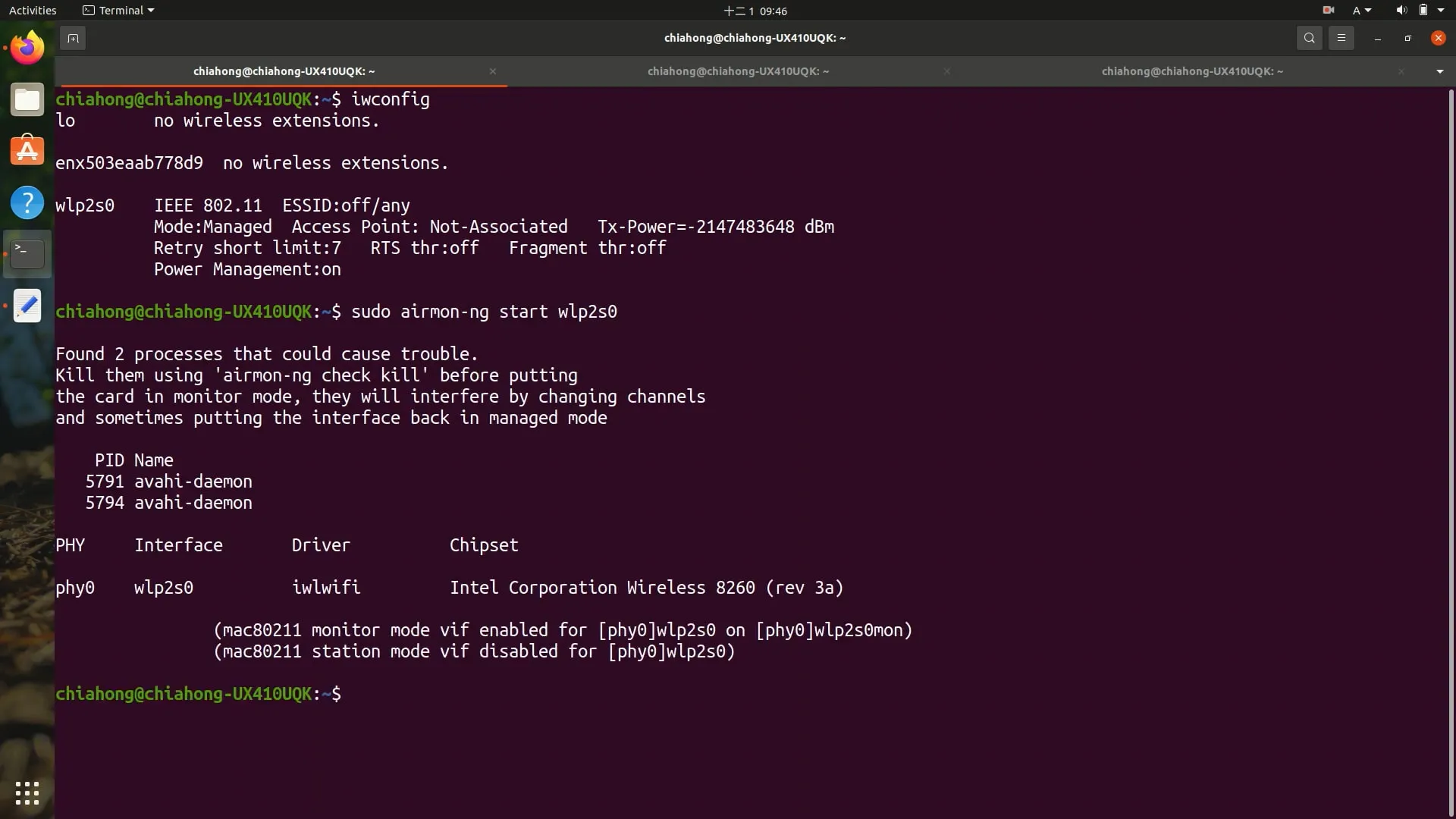Switch to the second terminal tab

click(737, 71)
